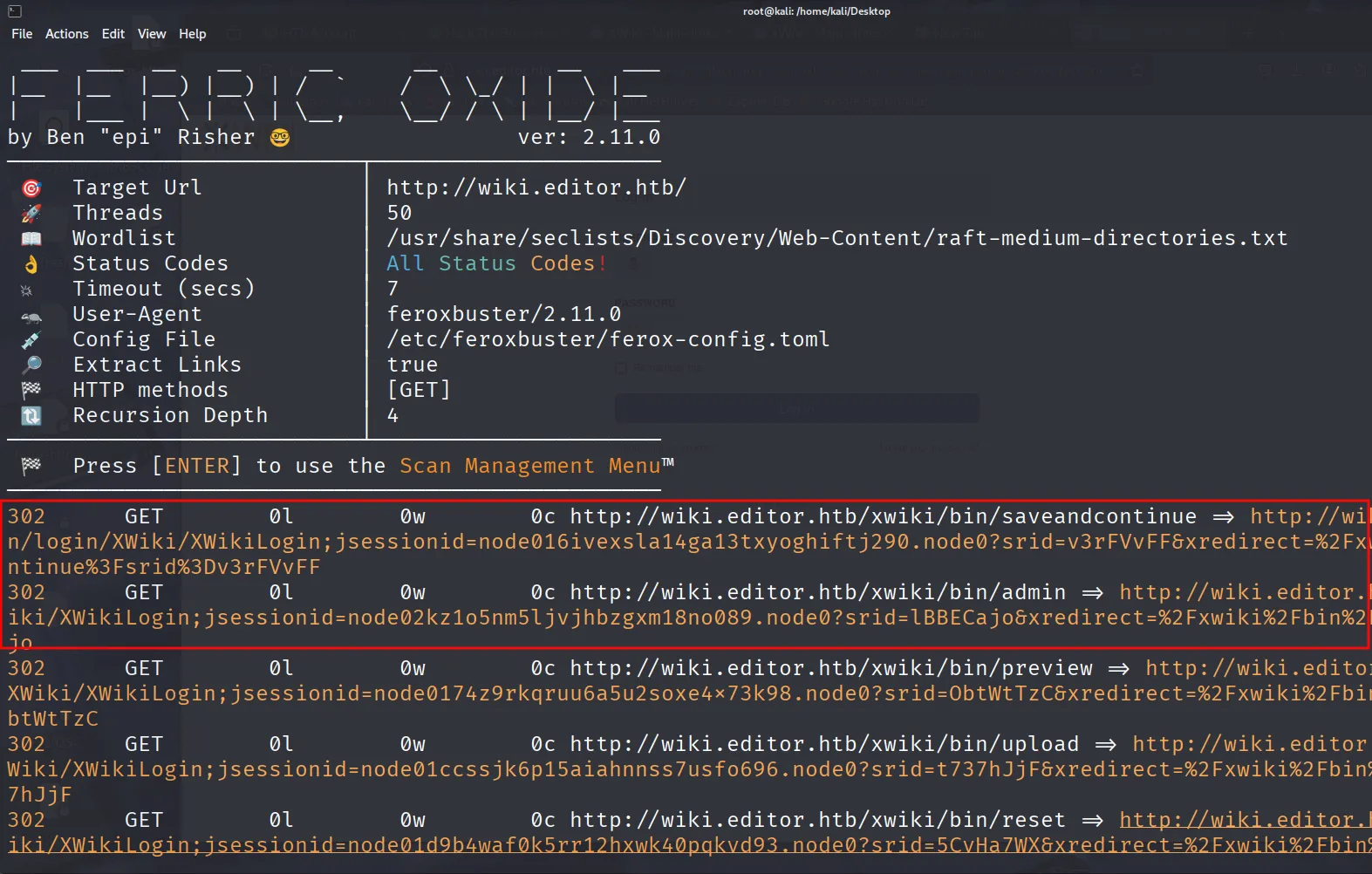Click the xwiki/bin/upload URL
Image resolution: width=1372 pixels, height=874 pixels.
(x=824, y=744)
